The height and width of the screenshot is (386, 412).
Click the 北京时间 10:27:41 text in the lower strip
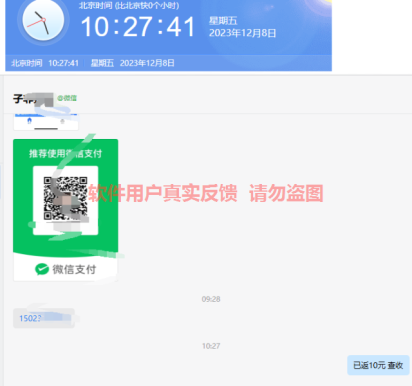point(45,63)
